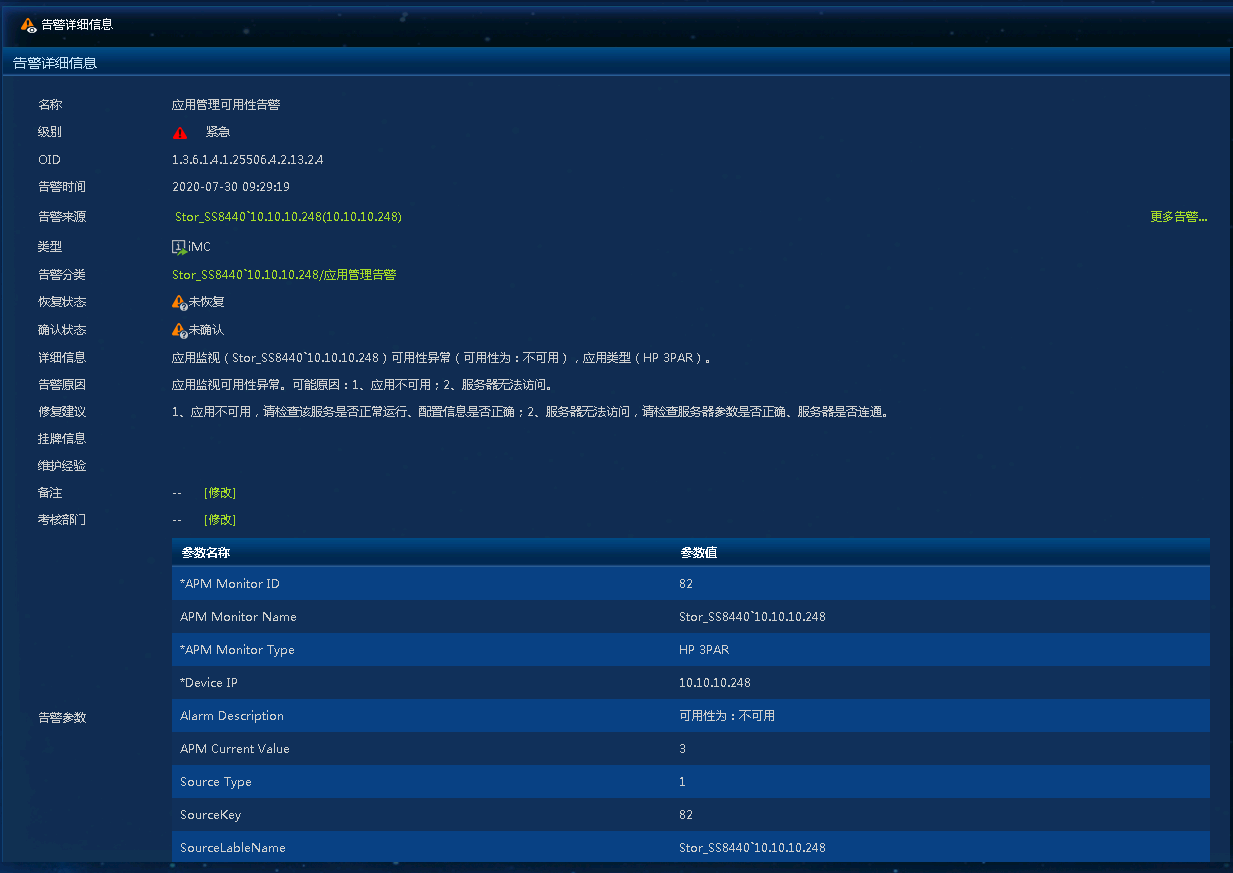Viewport: 1233px width, 873px height.
Task: Select the Source Type parameter label
Action: coord(216,782)
